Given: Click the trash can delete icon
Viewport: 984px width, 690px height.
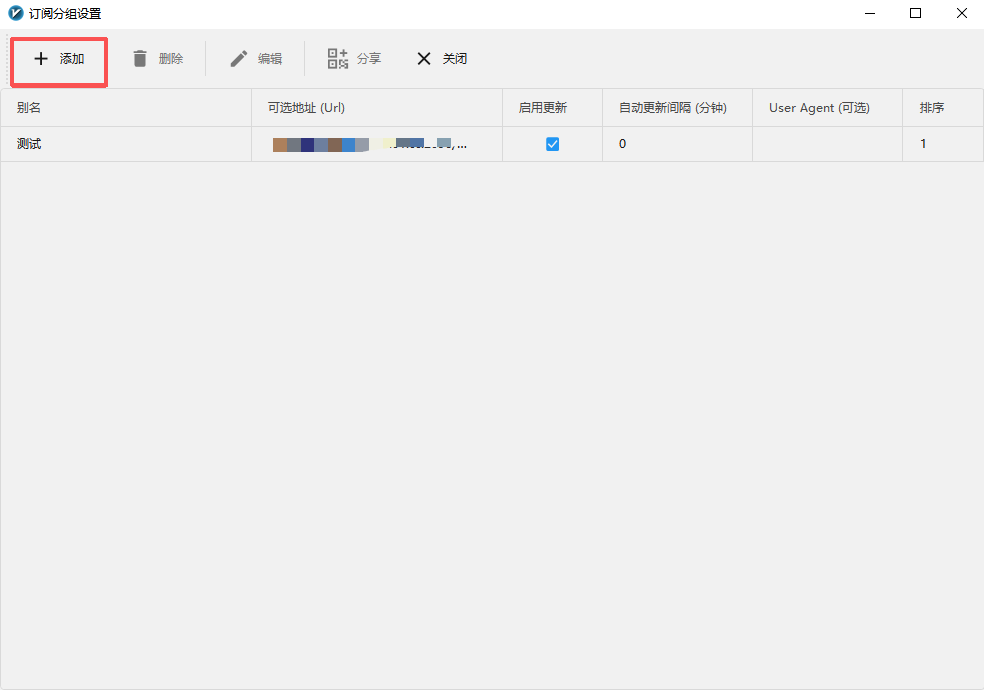Looking at the screenshot, I should click(x=140, y=59).
